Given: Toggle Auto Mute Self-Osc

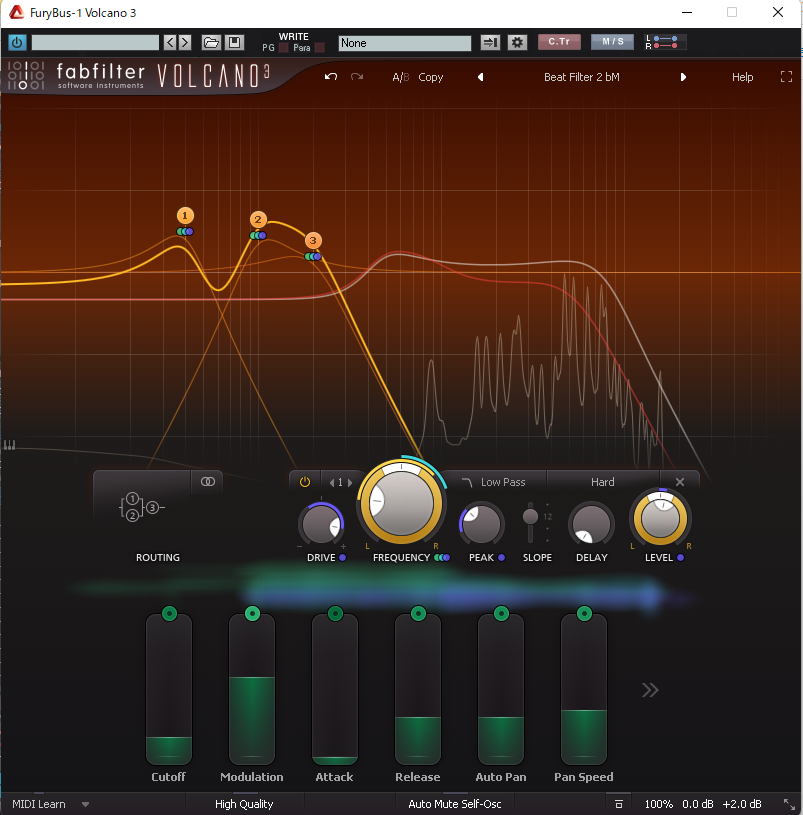Looking at the screenshot, I should click(x=455, y=804).
